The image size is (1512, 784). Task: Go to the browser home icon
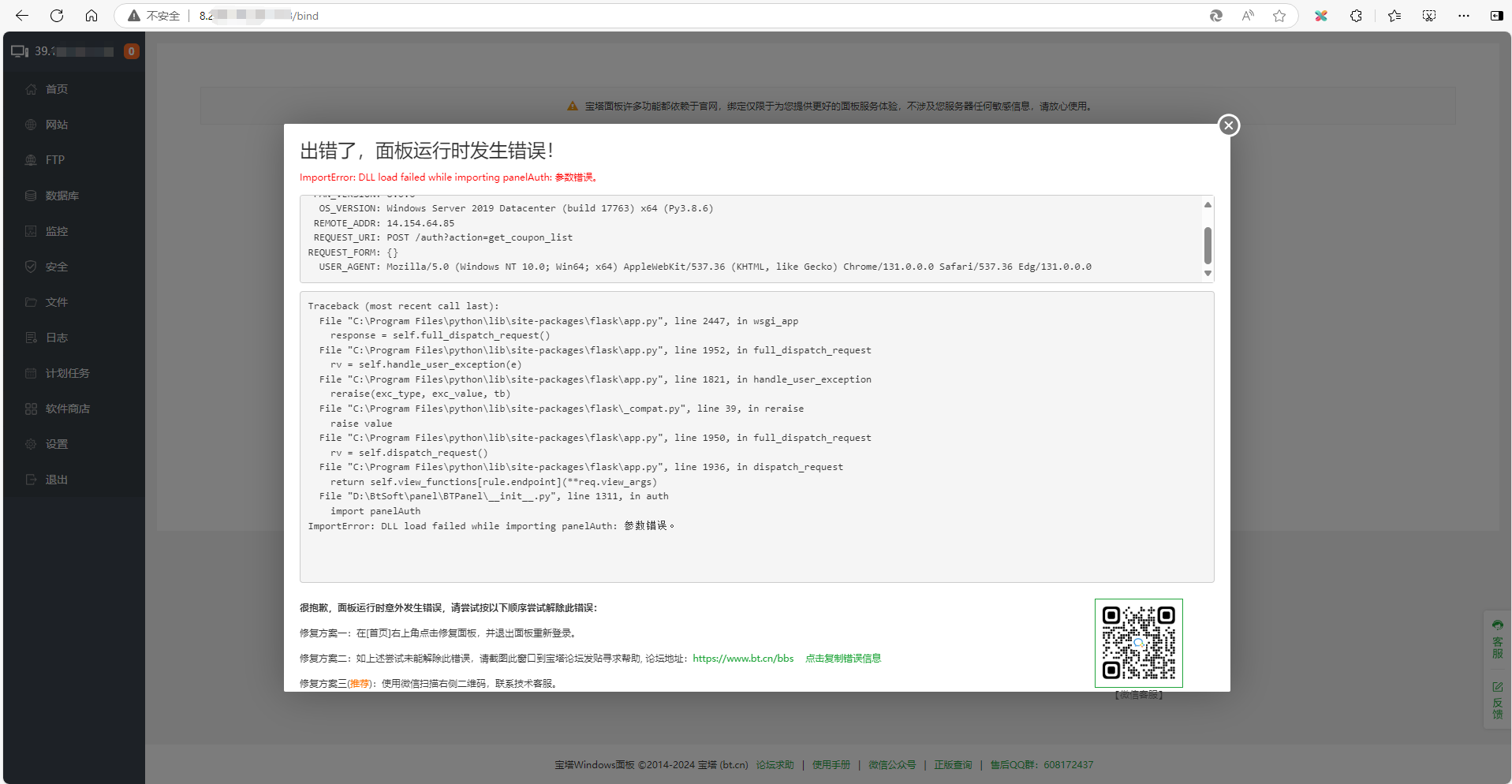tap(91, 16)
